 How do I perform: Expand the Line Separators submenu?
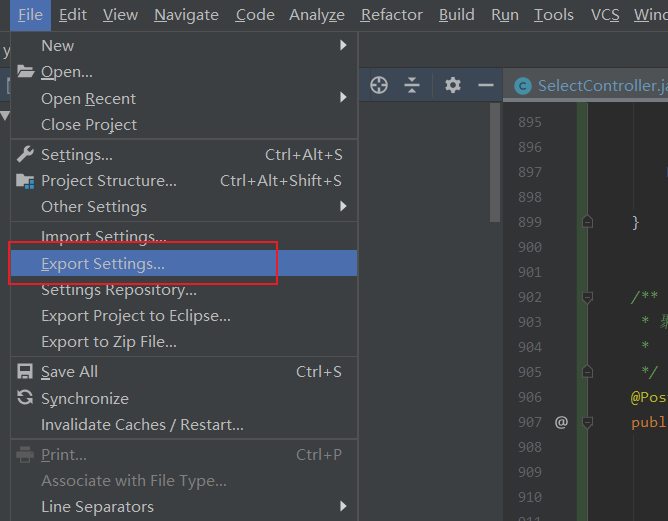tap(343, 507)
